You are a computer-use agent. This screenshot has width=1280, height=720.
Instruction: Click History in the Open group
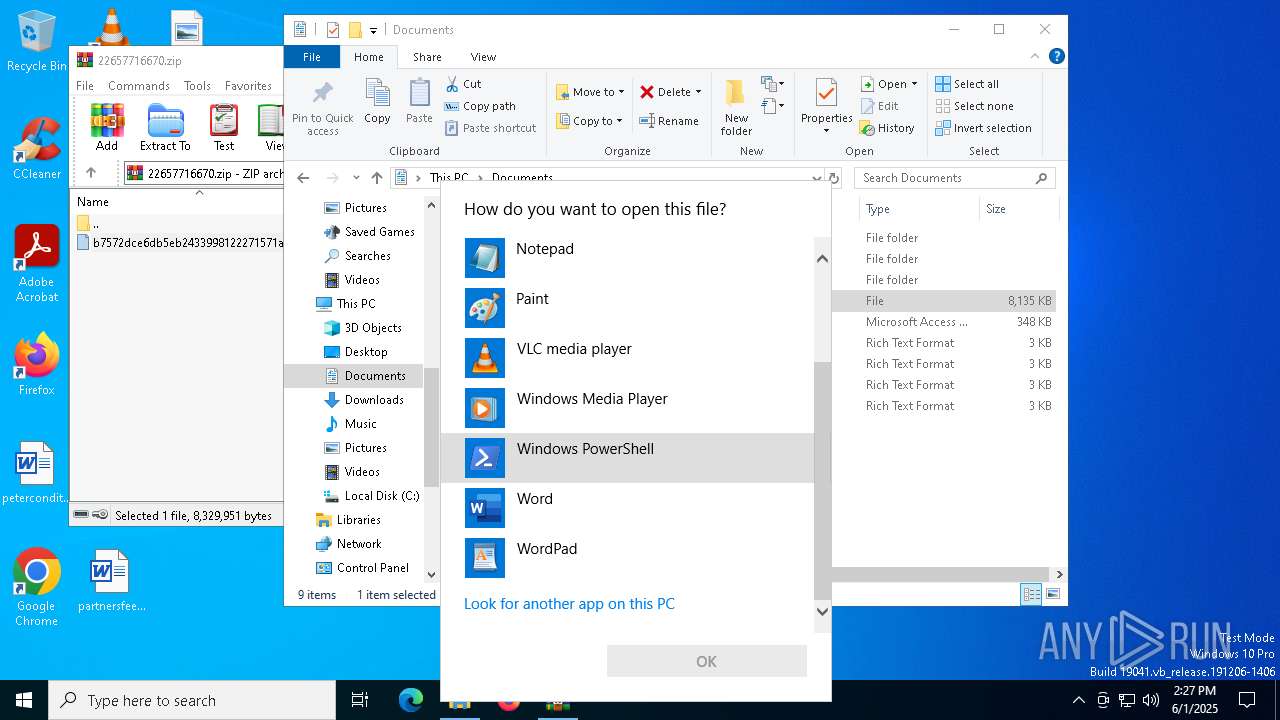[x=887, y=128]
